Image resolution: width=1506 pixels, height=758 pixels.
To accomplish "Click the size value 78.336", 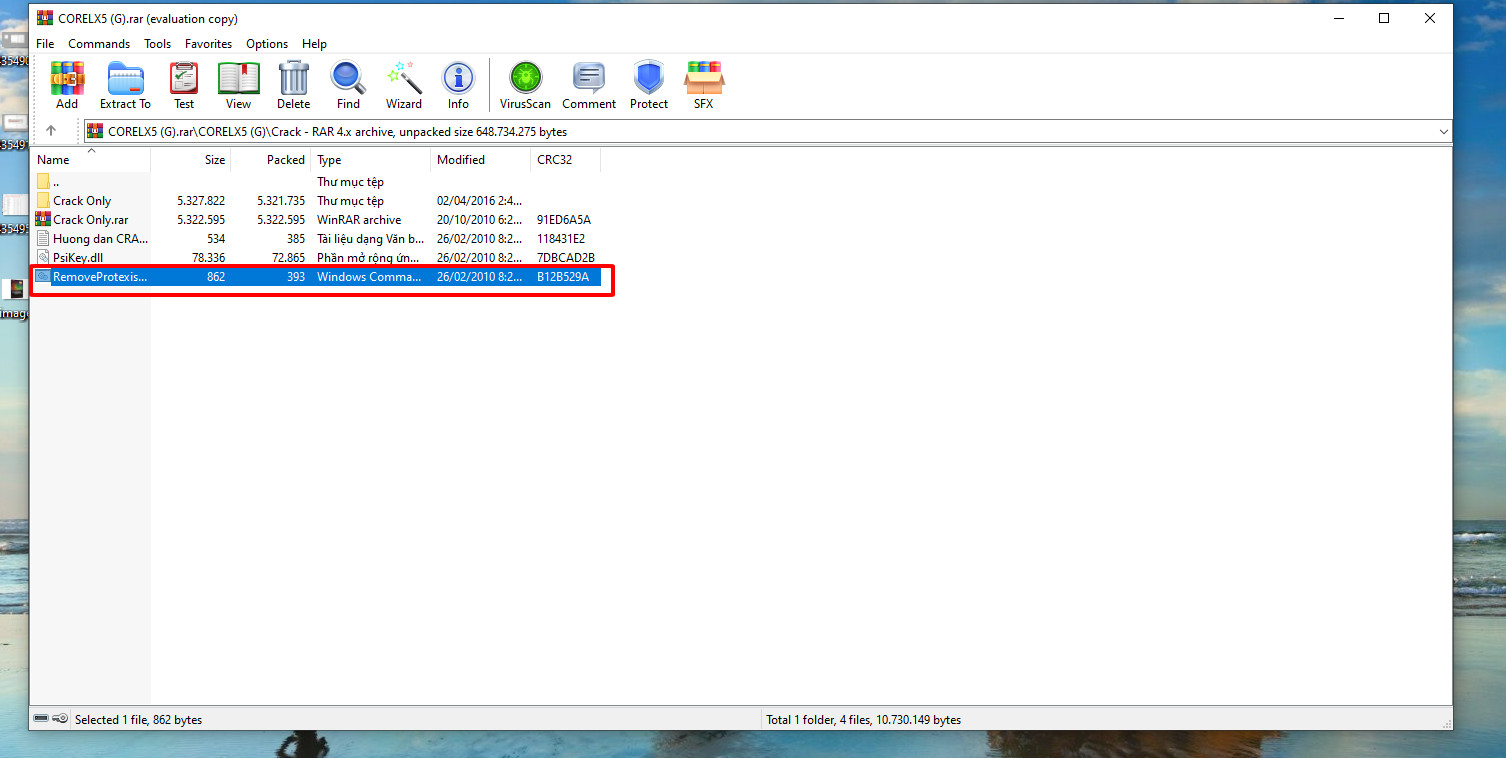I will point(208,258).
